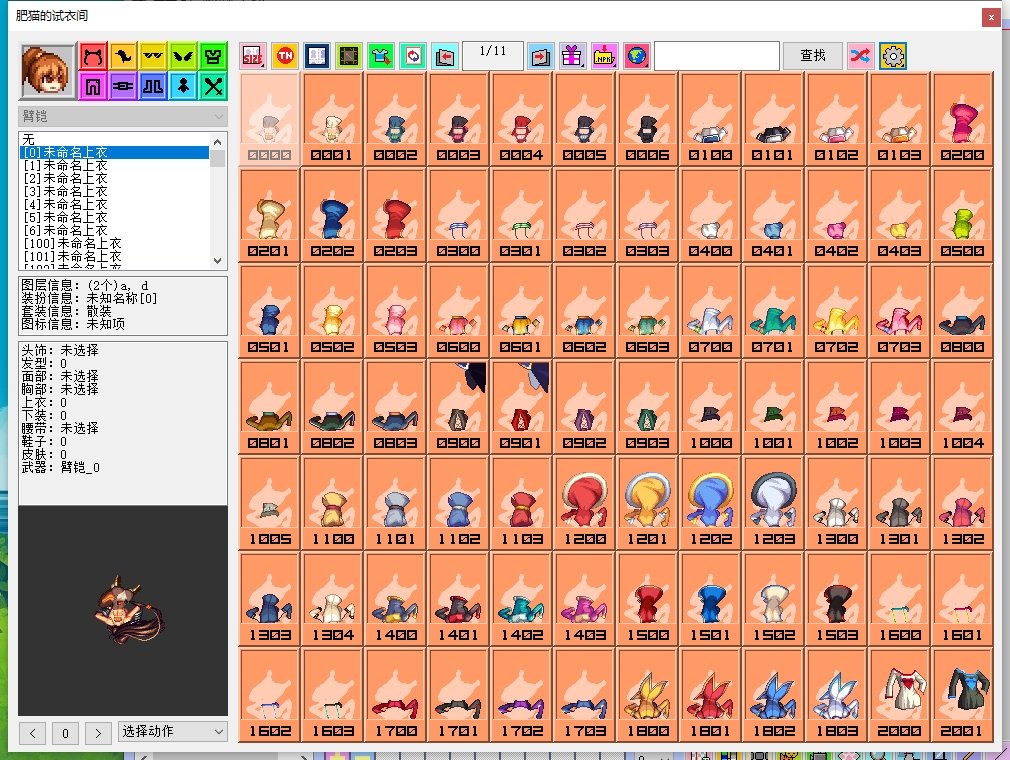Go to previous page with left-arrow icon
The width and height of the screenshot is (1010, 760).
pos(444,57)
